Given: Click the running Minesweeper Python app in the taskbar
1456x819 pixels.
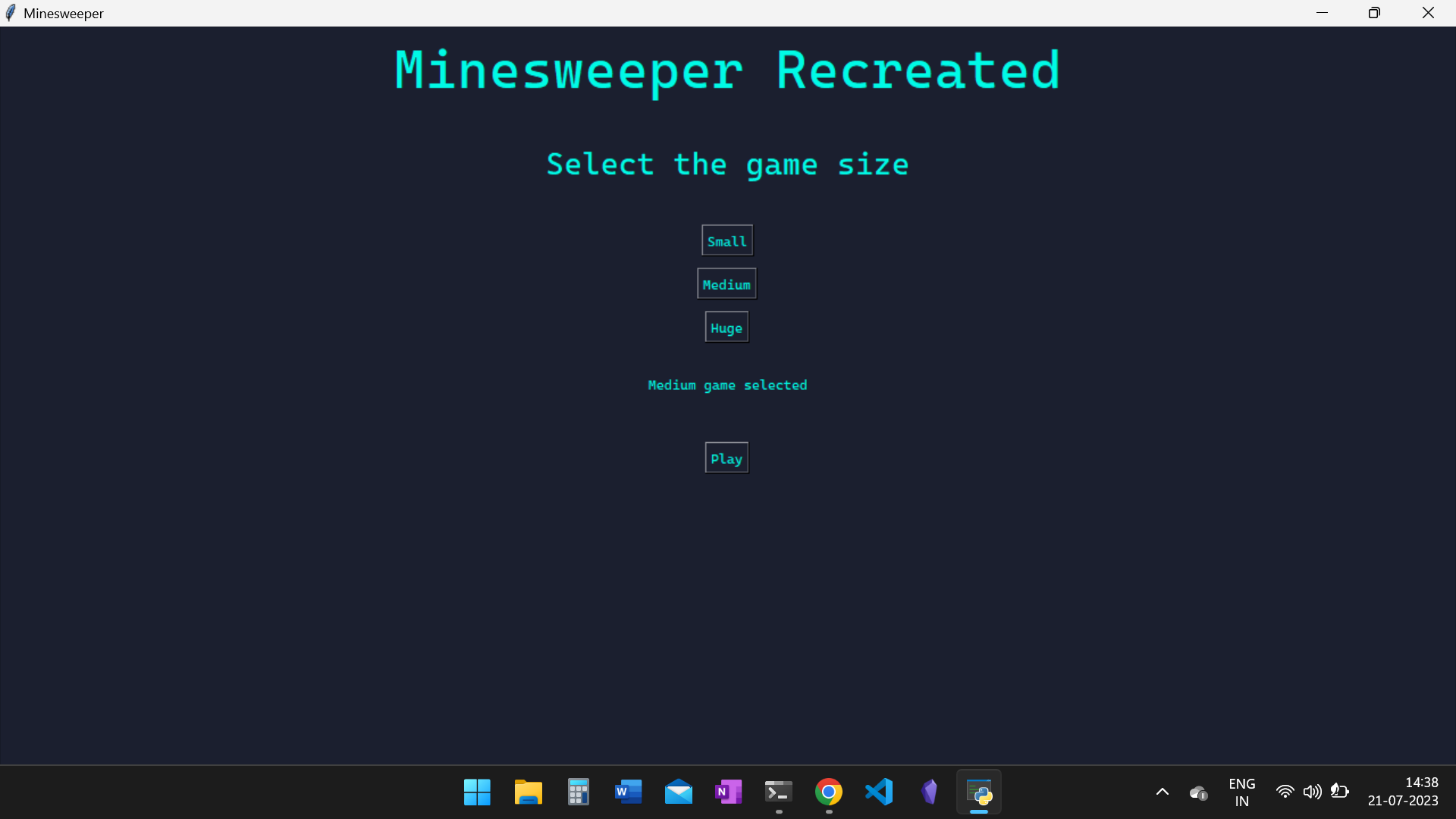Looking at the screenshot, I should tap(979, 791).
